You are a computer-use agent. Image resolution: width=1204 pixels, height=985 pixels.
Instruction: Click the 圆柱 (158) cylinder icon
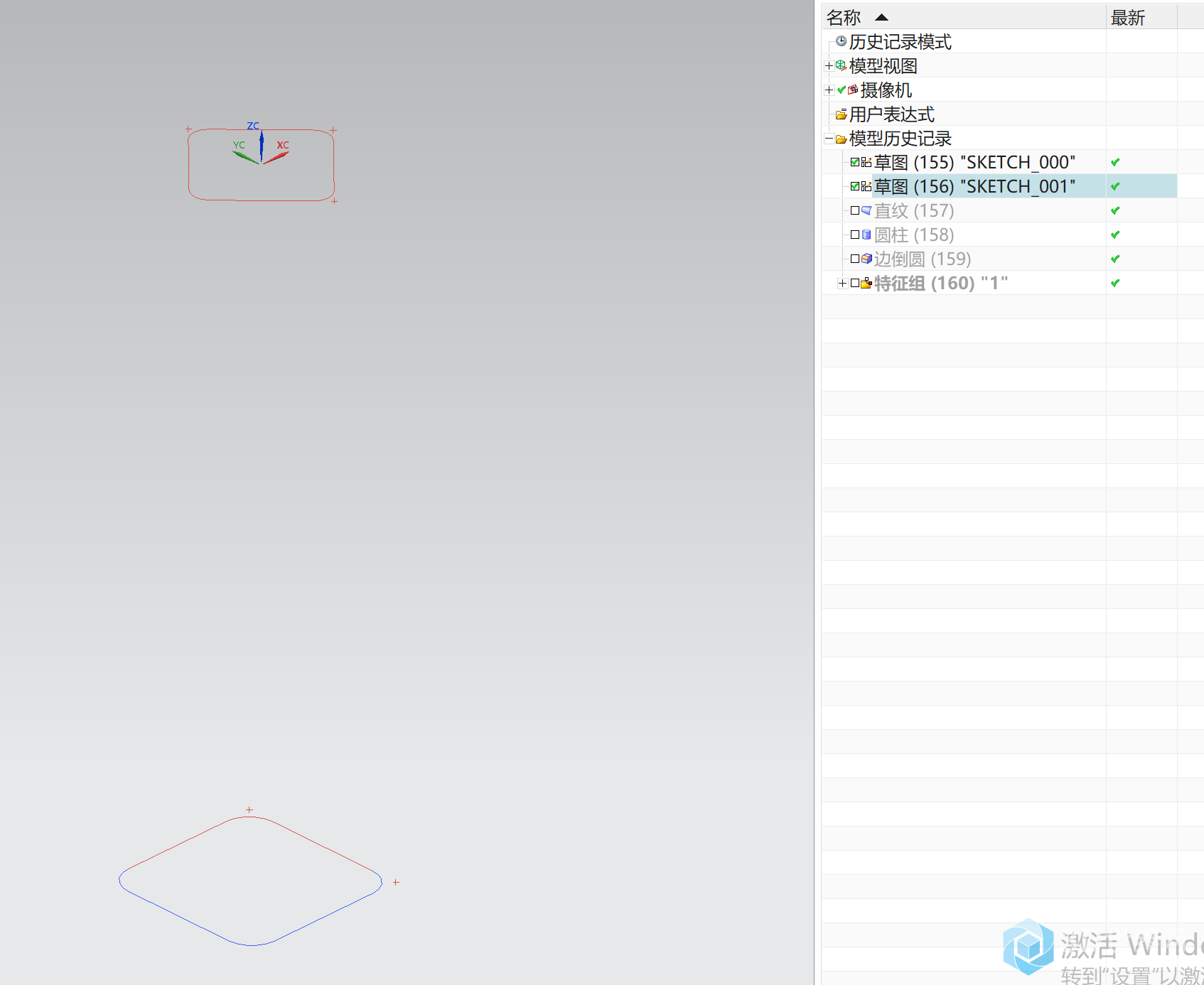(866, 235)
